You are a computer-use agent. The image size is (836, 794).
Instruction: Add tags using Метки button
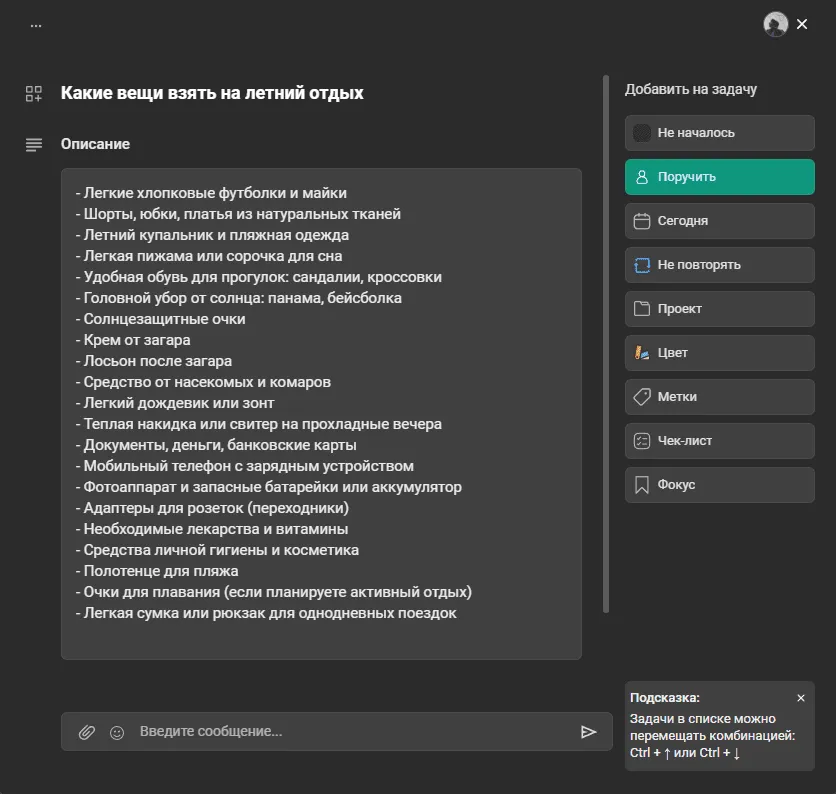[x=719, y=397]
